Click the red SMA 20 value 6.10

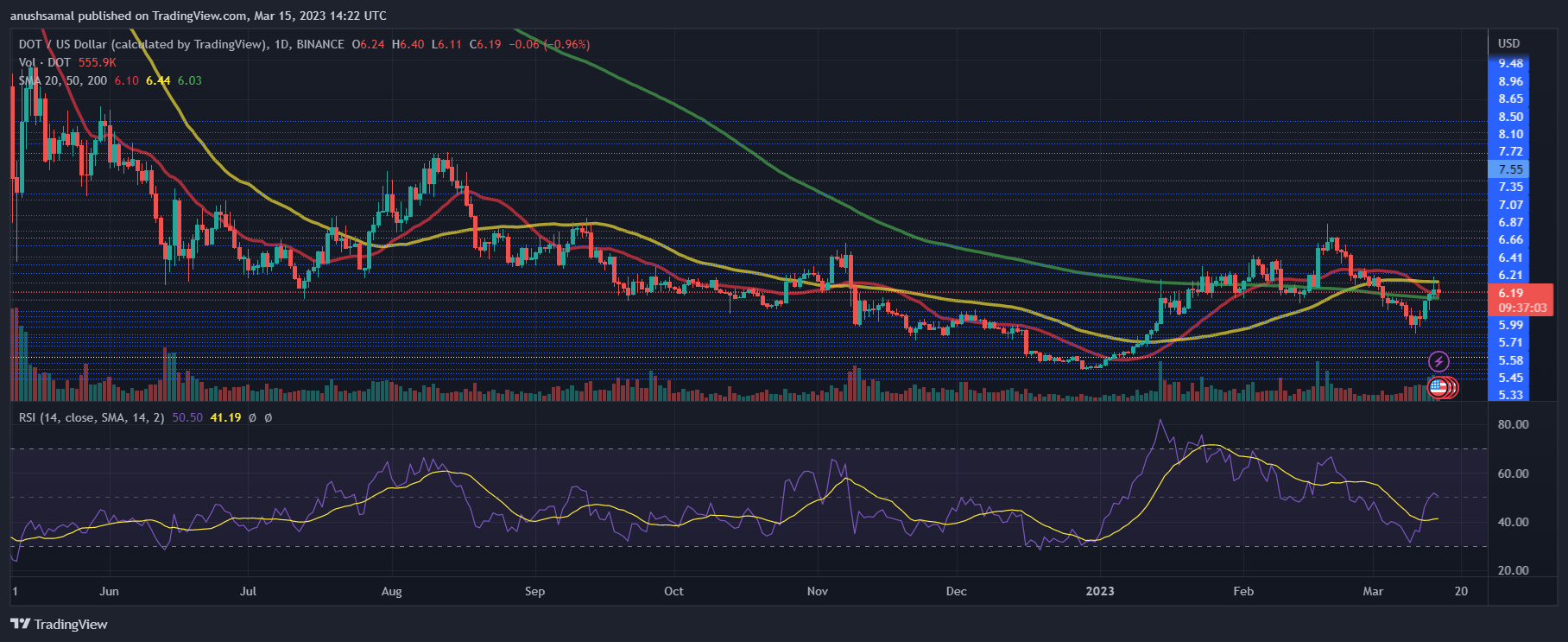[126, 80]
